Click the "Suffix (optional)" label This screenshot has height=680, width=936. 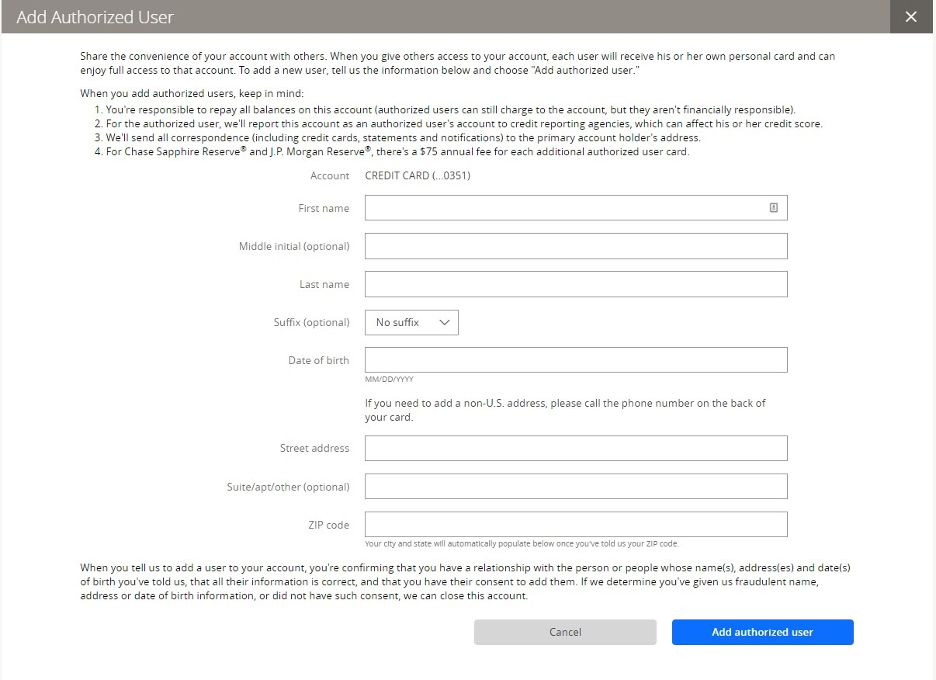311,322
